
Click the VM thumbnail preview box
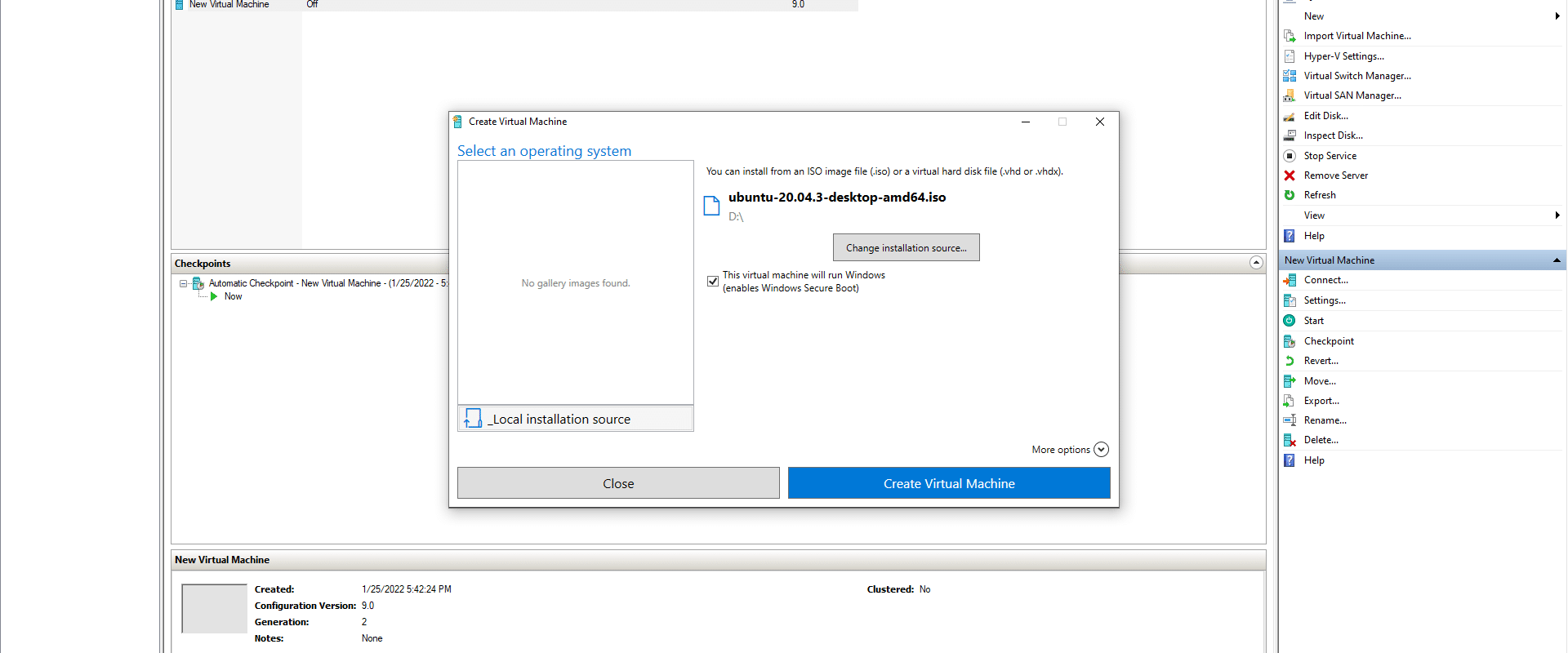(214, 608)
